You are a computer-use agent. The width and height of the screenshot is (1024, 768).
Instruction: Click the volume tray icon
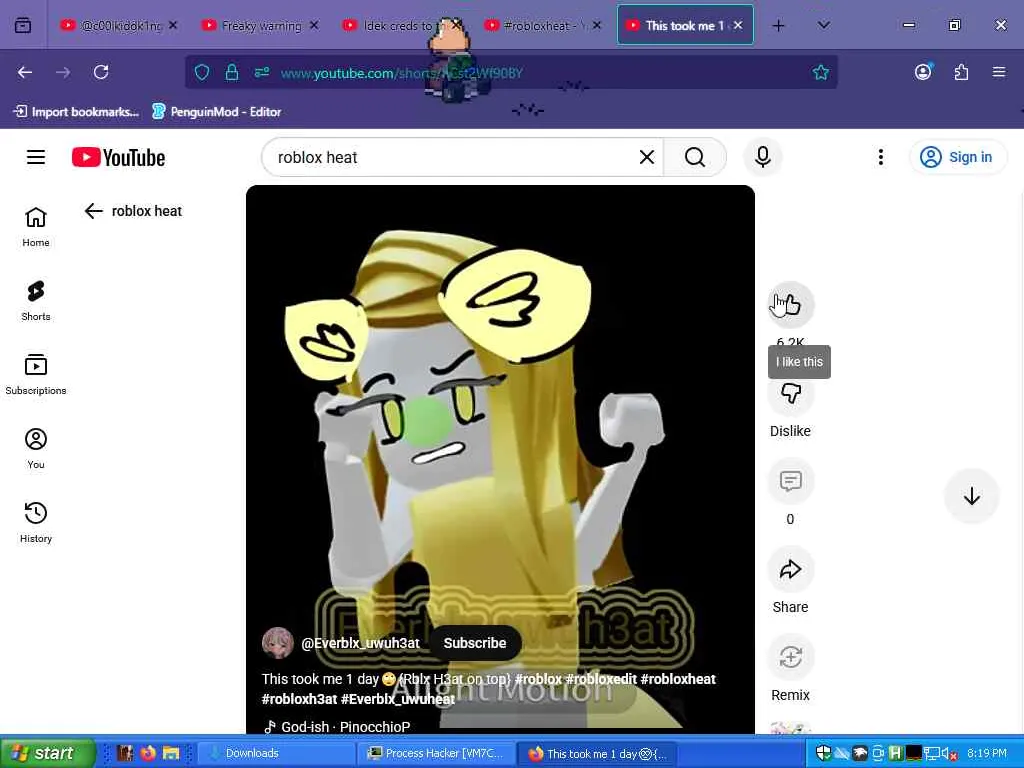click(948, 754)
